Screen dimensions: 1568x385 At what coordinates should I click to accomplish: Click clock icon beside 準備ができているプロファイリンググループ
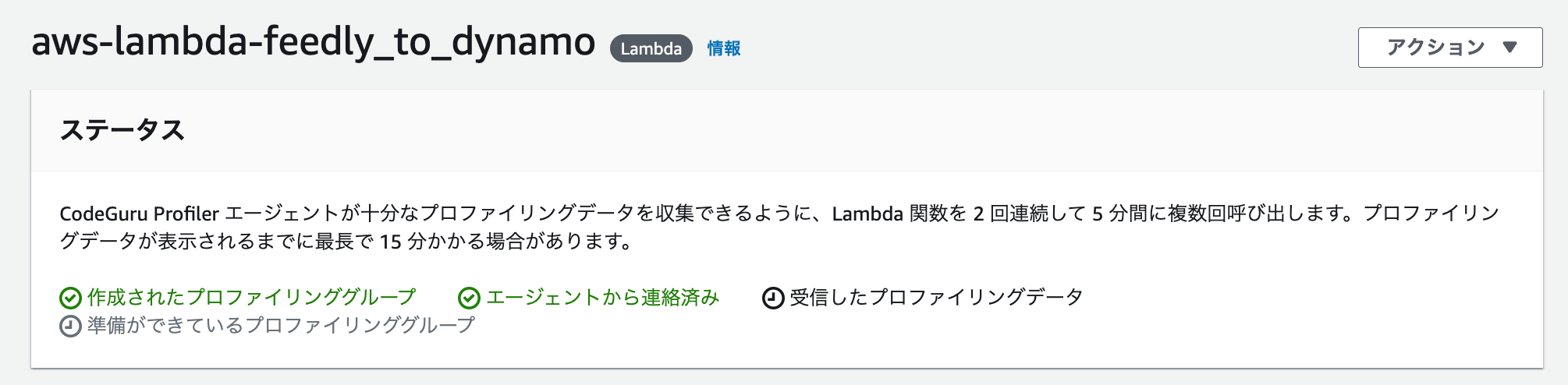coord(70,327)
